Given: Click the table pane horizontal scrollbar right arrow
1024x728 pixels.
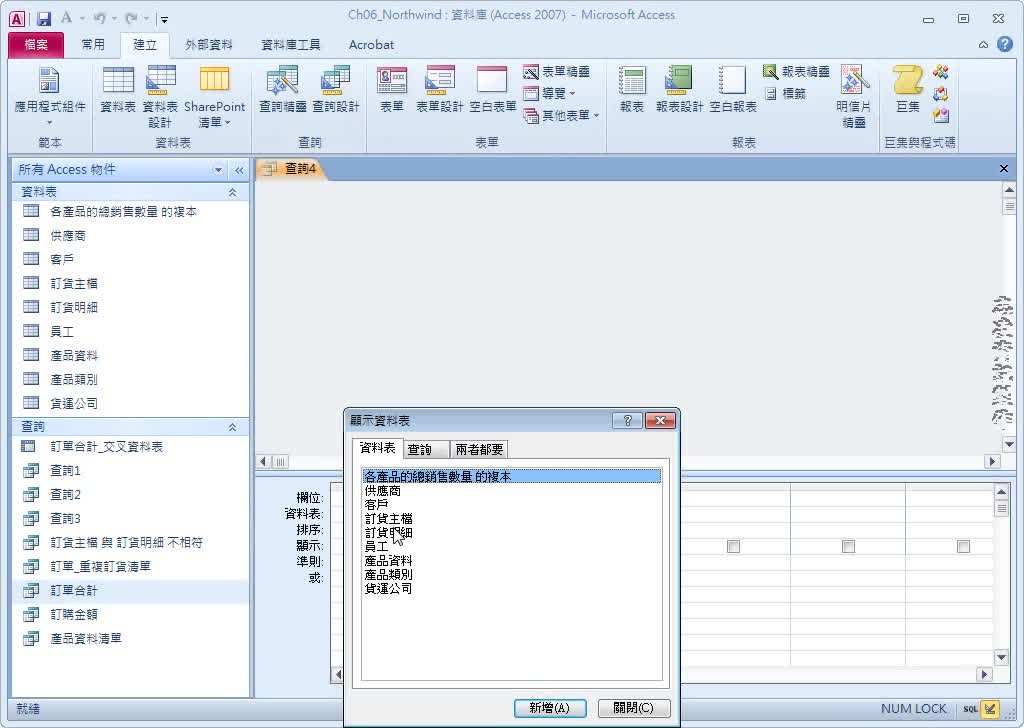Looking at the screenshot, I should tap(993, 462).
